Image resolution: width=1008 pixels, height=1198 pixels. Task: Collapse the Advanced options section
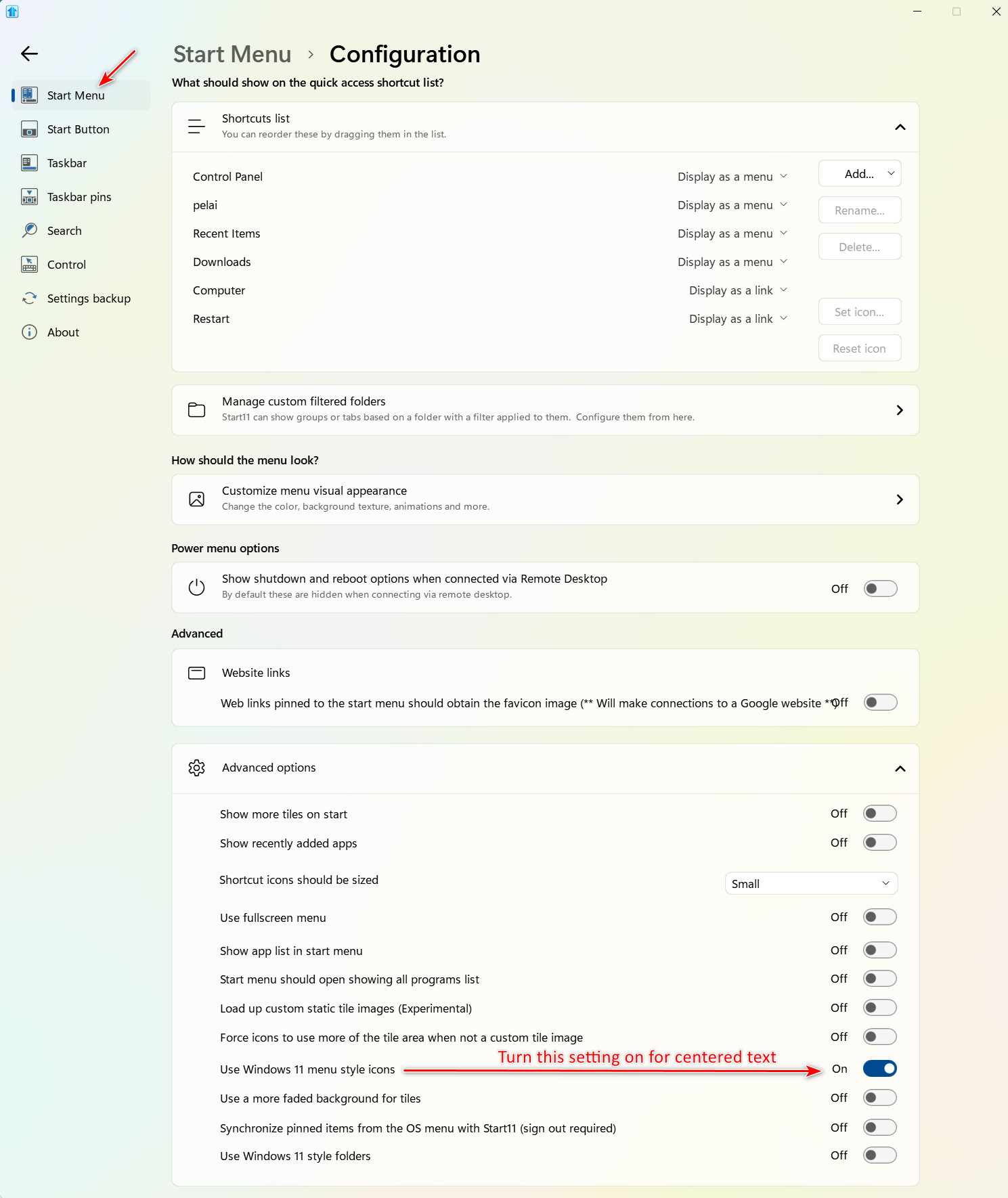point(900,768)
